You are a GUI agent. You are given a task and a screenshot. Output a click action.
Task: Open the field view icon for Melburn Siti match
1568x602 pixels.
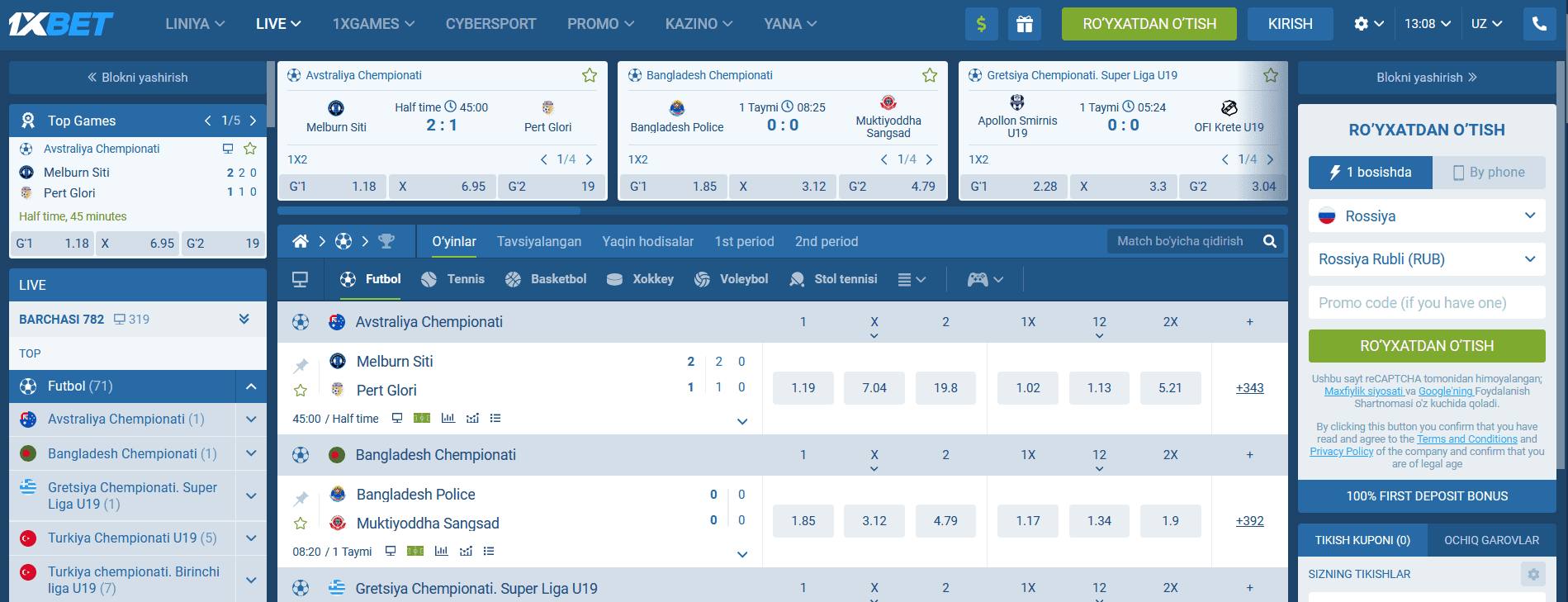pos(422,418)
